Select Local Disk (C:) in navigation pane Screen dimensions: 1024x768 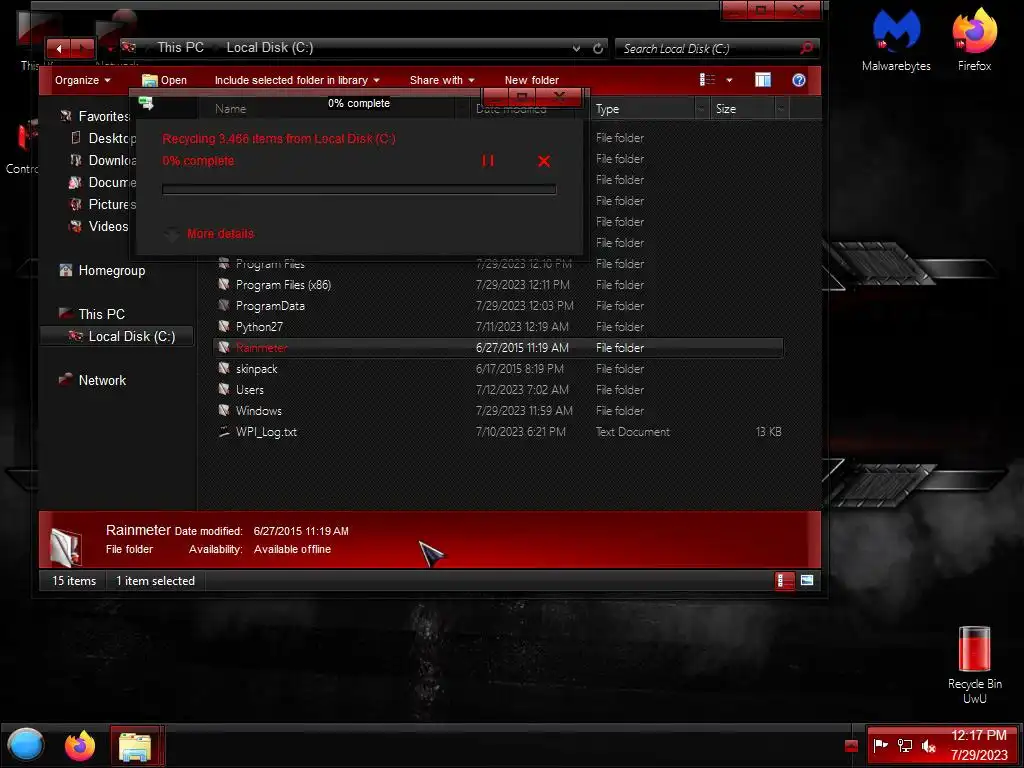[x=118, y=336]
